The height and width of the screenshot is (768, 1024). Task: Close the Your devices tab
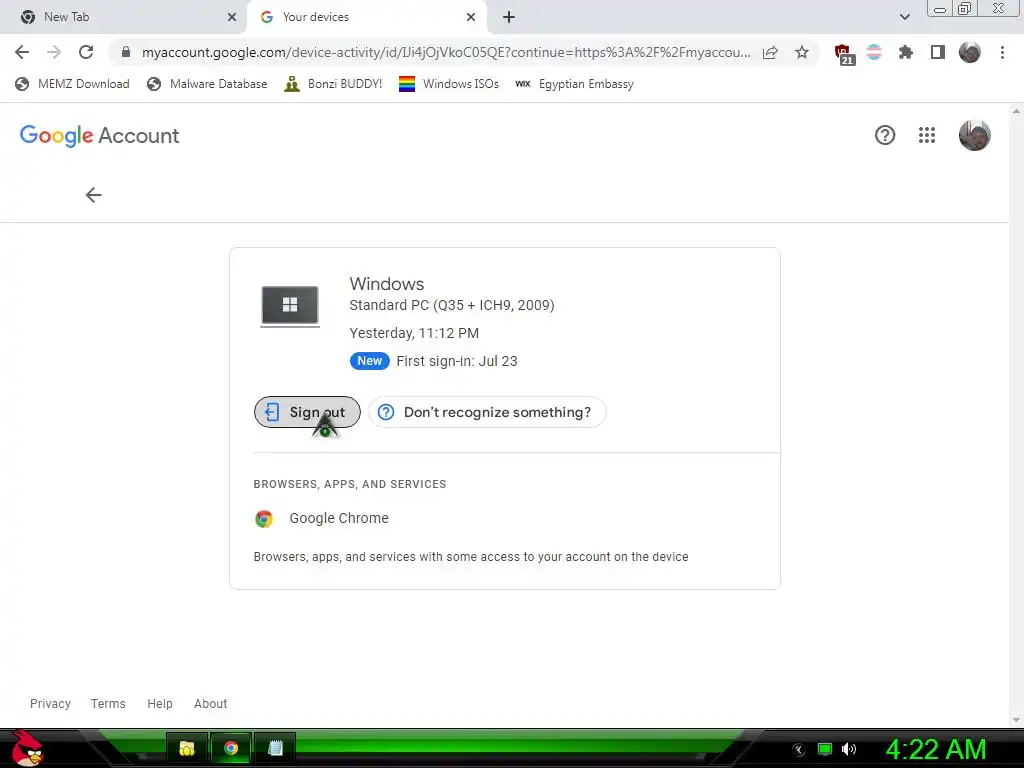[471, 17]
